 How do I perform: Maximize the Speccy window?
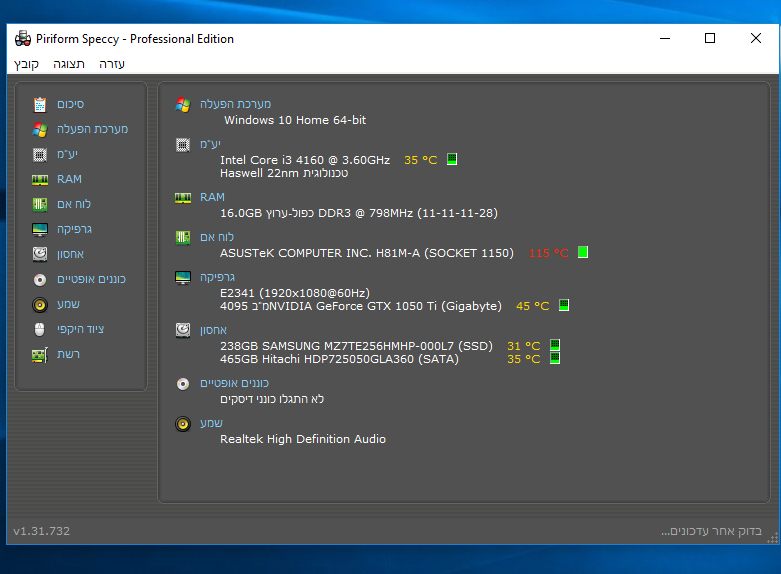(x=710, y=38)
